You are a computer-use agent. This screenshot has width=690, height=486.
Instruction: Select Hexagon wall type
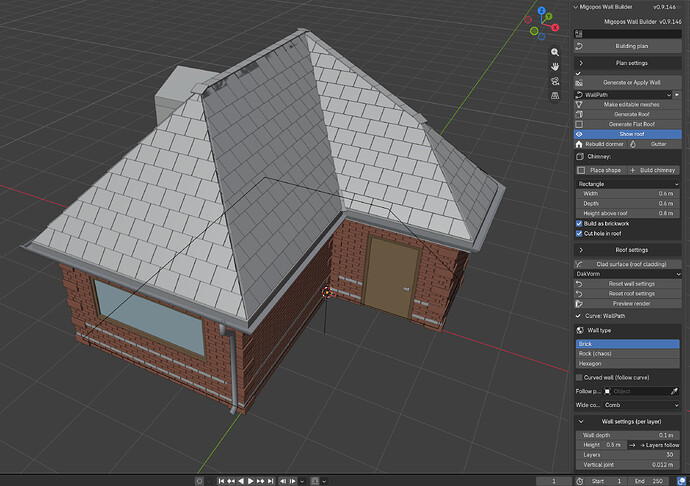tap(628, 363)
